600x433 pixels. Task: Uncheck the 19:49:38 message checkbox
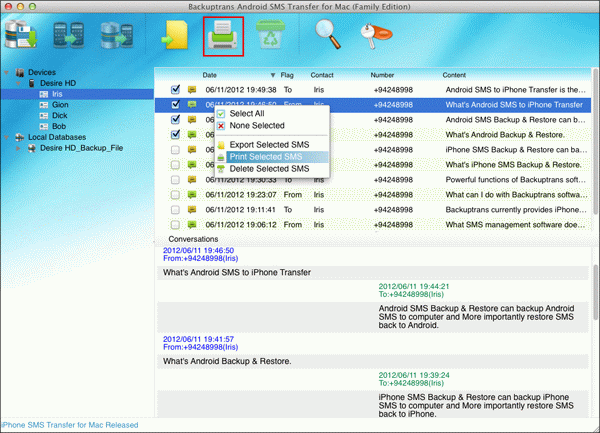[175, 90]
